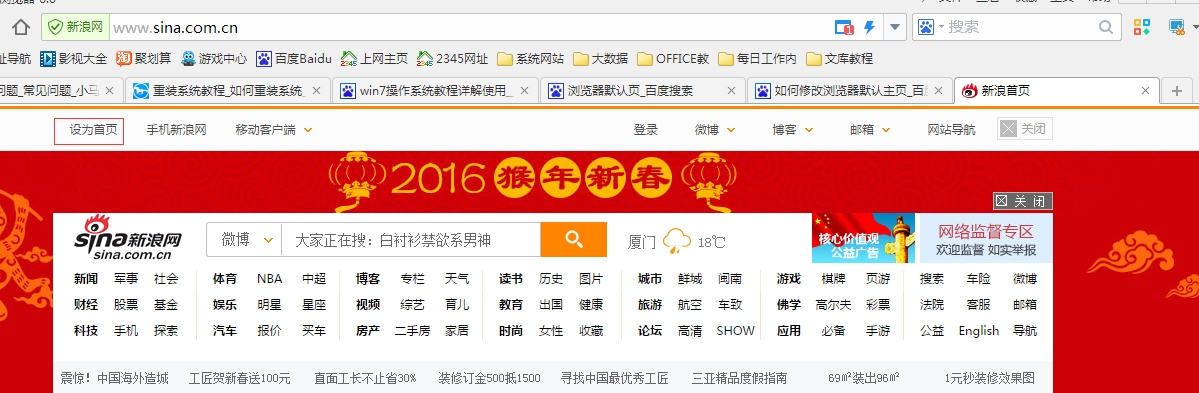Open the 系统网站 bookmark folder
This screenshot has width=1199, height=393.
(x=531, y=58)
